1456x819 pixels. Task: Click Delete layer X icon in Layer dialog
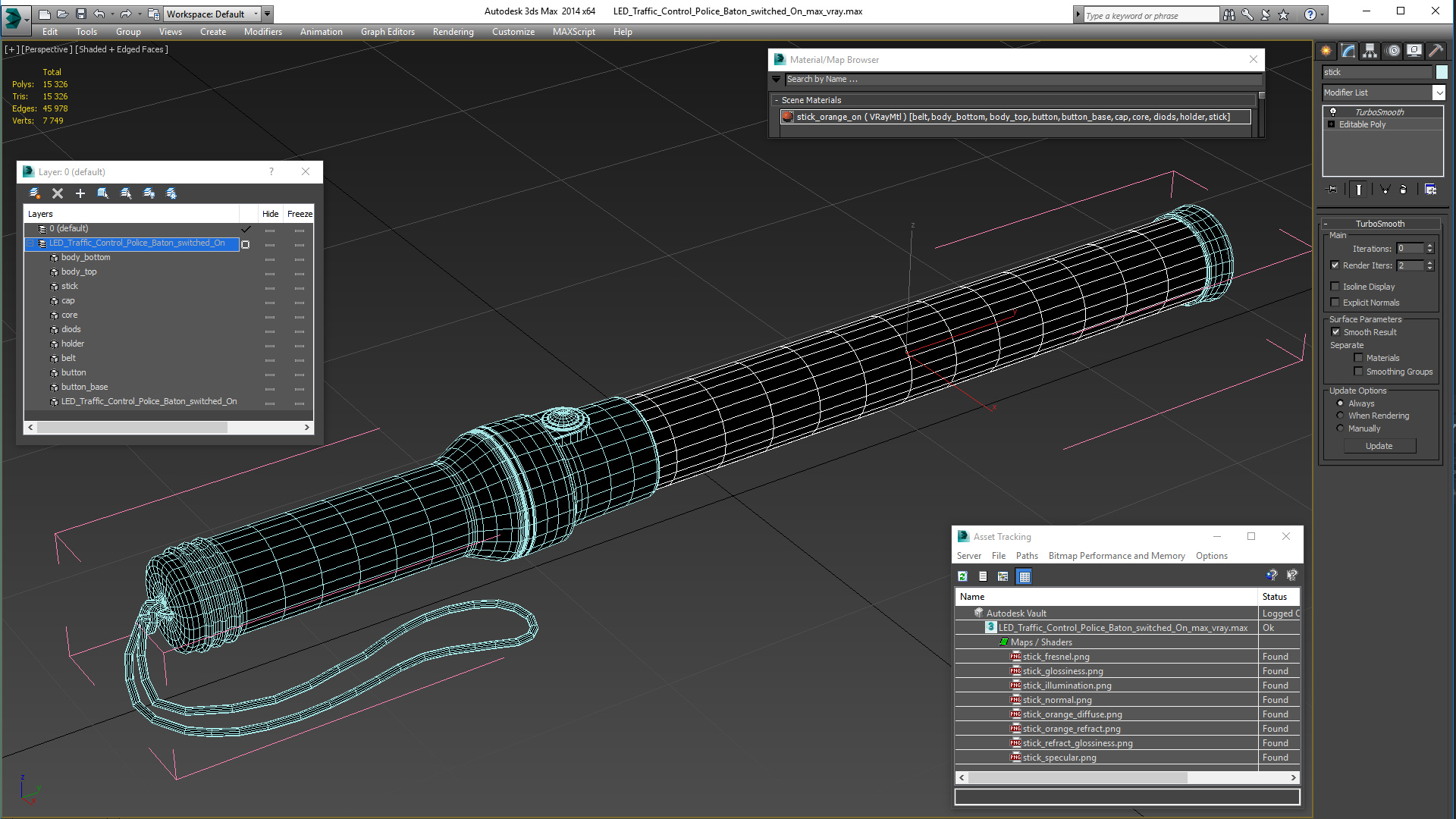58,193
